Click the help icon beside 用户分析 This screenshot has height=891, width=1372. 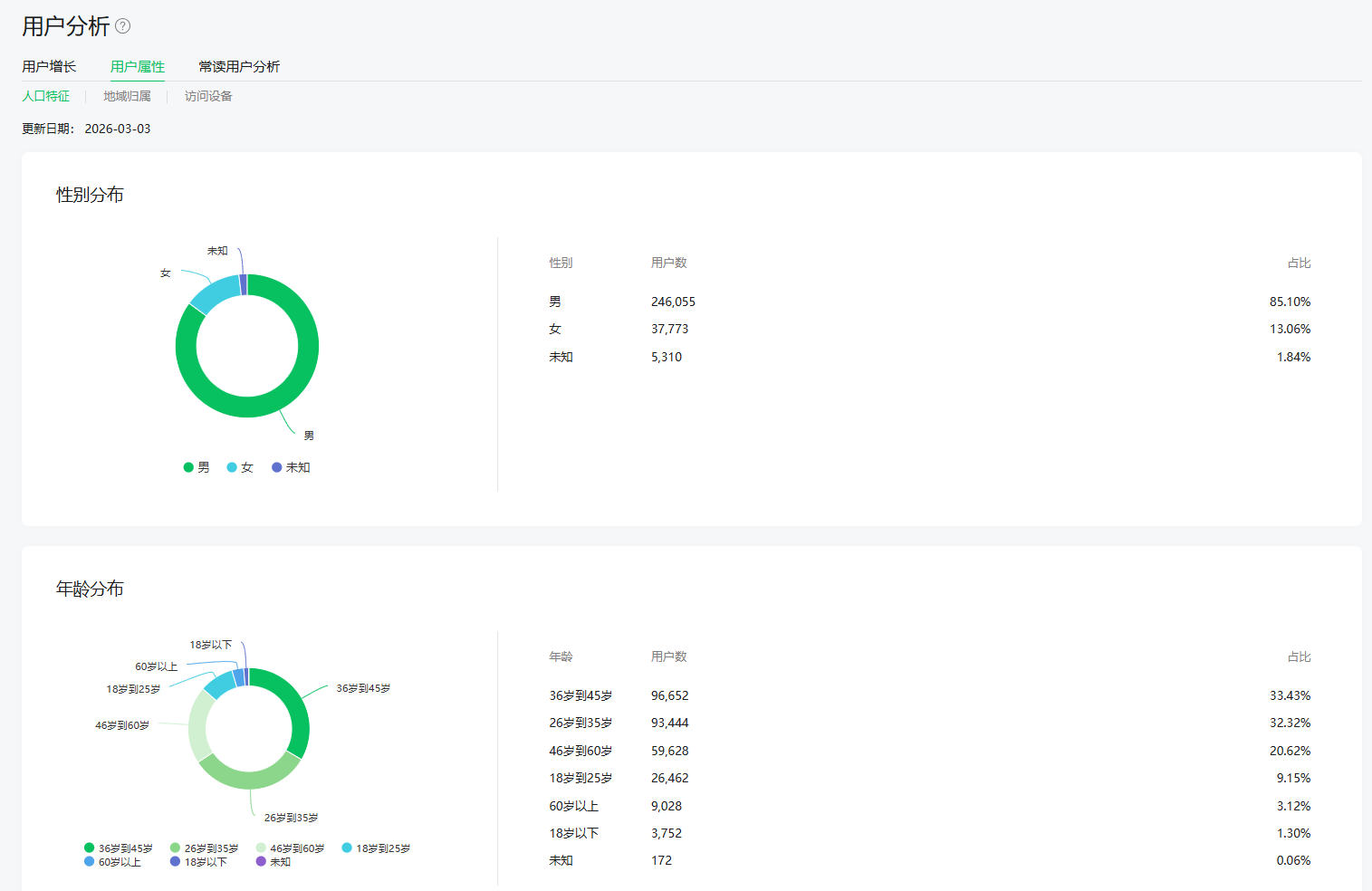pos(123,26)
